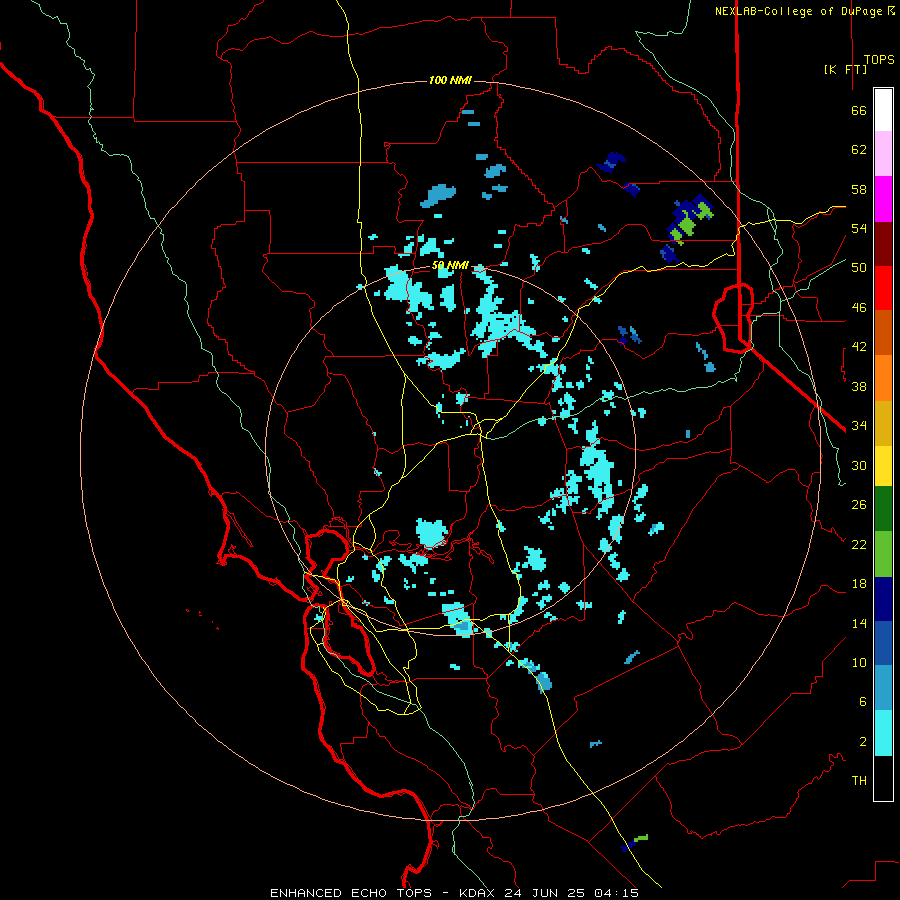Click the "[K FT]" units label
This screenshot has width=900, height=900.
point(845,69)
